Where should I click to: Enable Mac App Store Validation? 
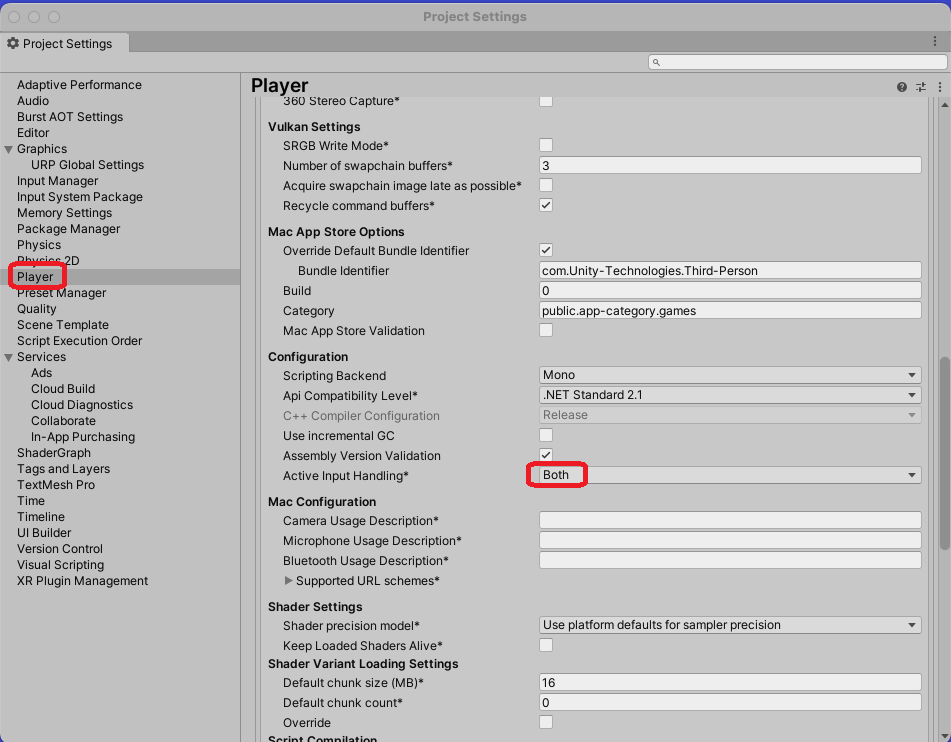click(546, 331)
